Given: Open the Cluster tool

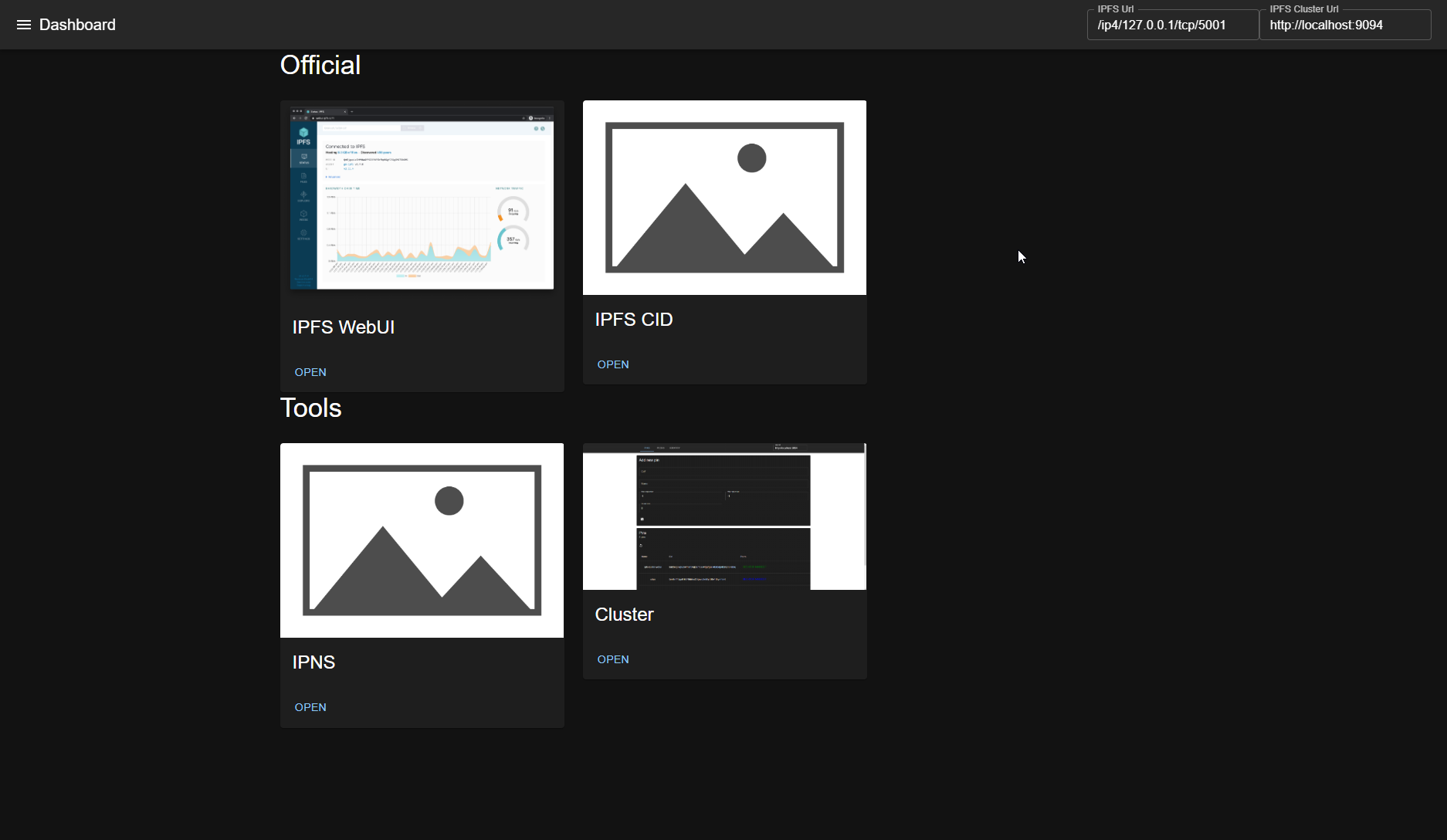Looking at the screenshot, I should pos(613,659).
